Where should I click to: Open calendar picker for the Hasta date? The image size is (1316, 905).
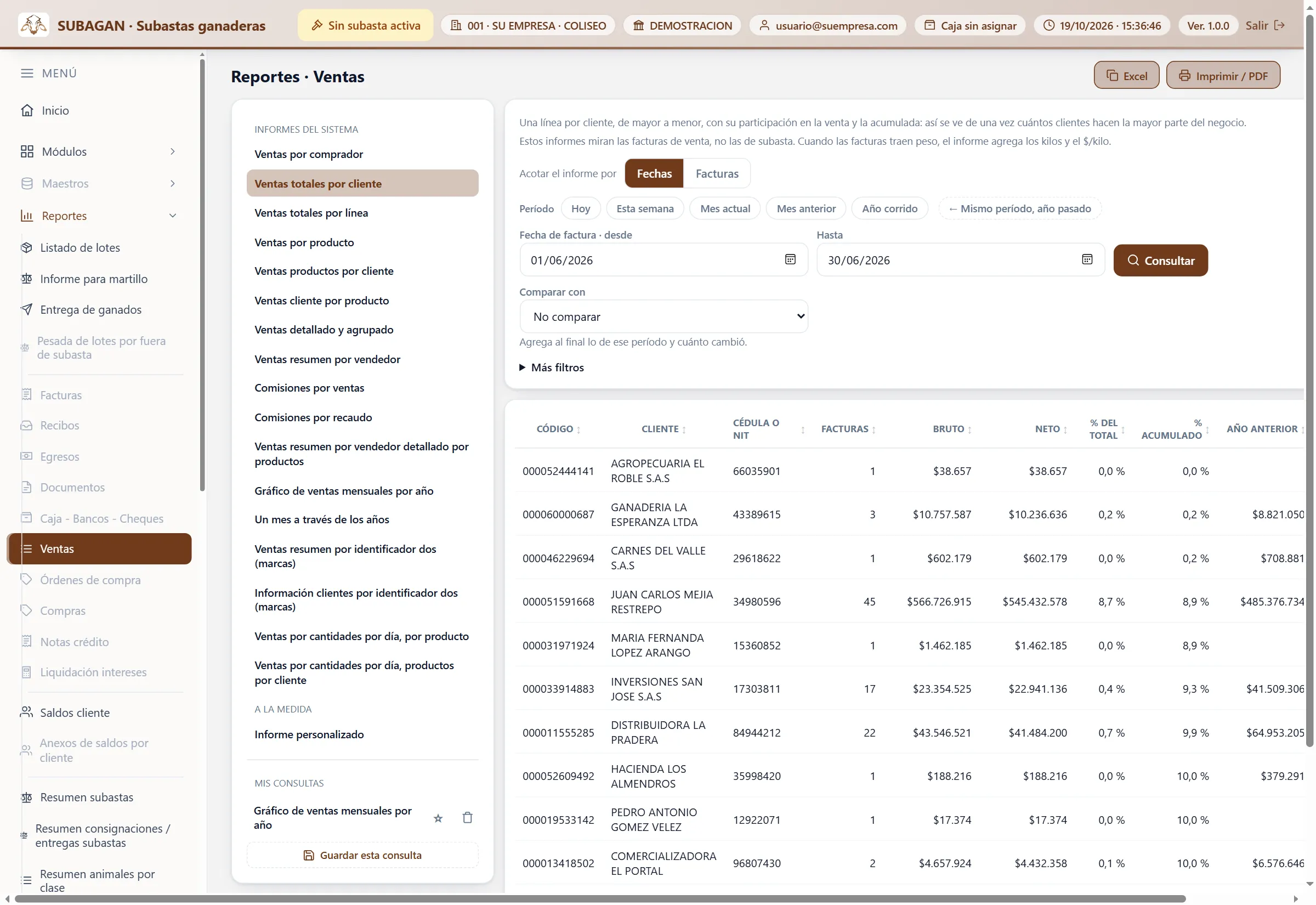coord(1087,259)
